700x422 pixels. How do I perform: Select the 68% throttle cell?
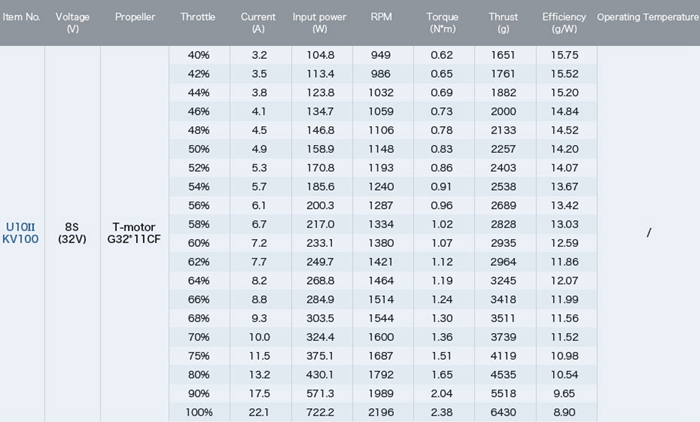[199, 318]
